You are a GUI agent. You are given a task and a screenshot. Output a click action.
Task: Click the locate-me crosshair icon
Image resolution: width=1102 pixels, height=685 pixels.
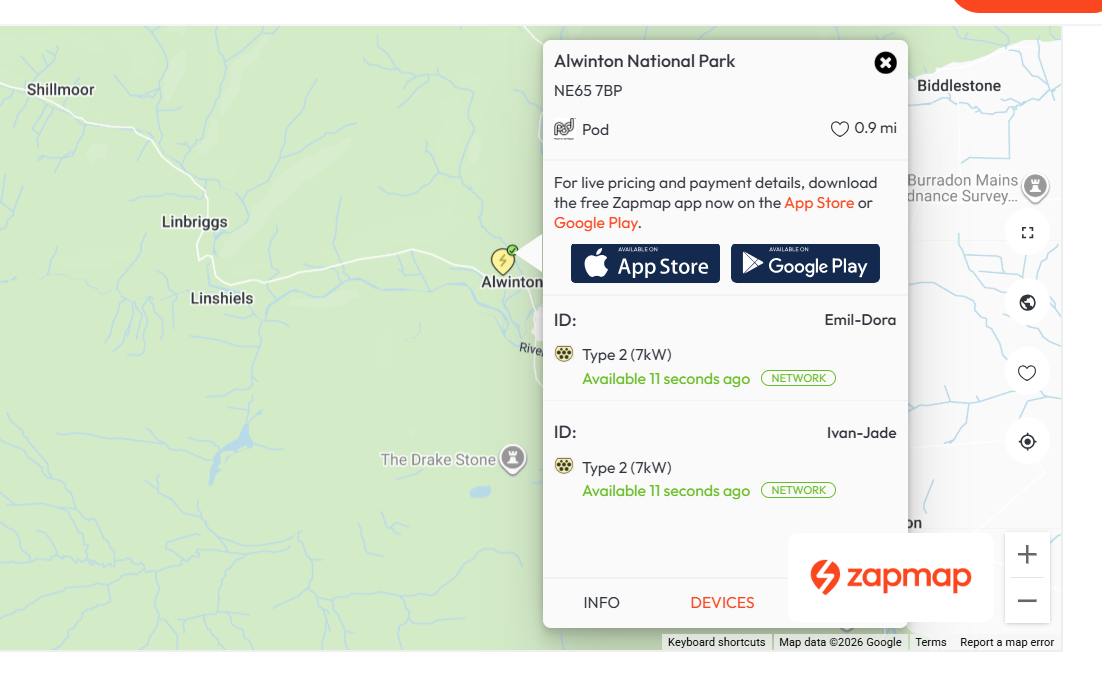click(x=1027, y=441)
